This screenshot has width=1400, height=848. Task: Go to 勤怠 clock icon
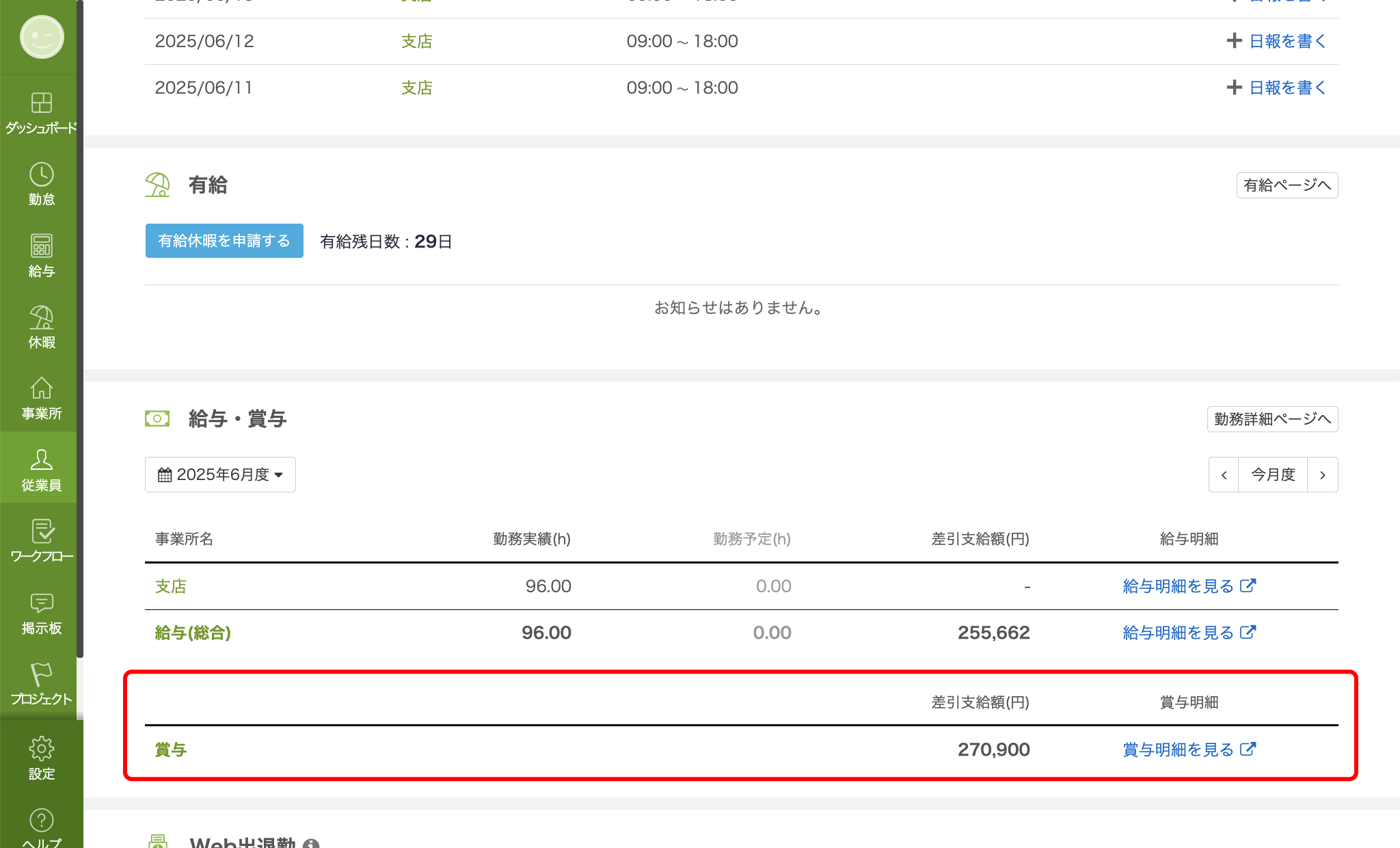pyautogui.click(x=41, y=175)
